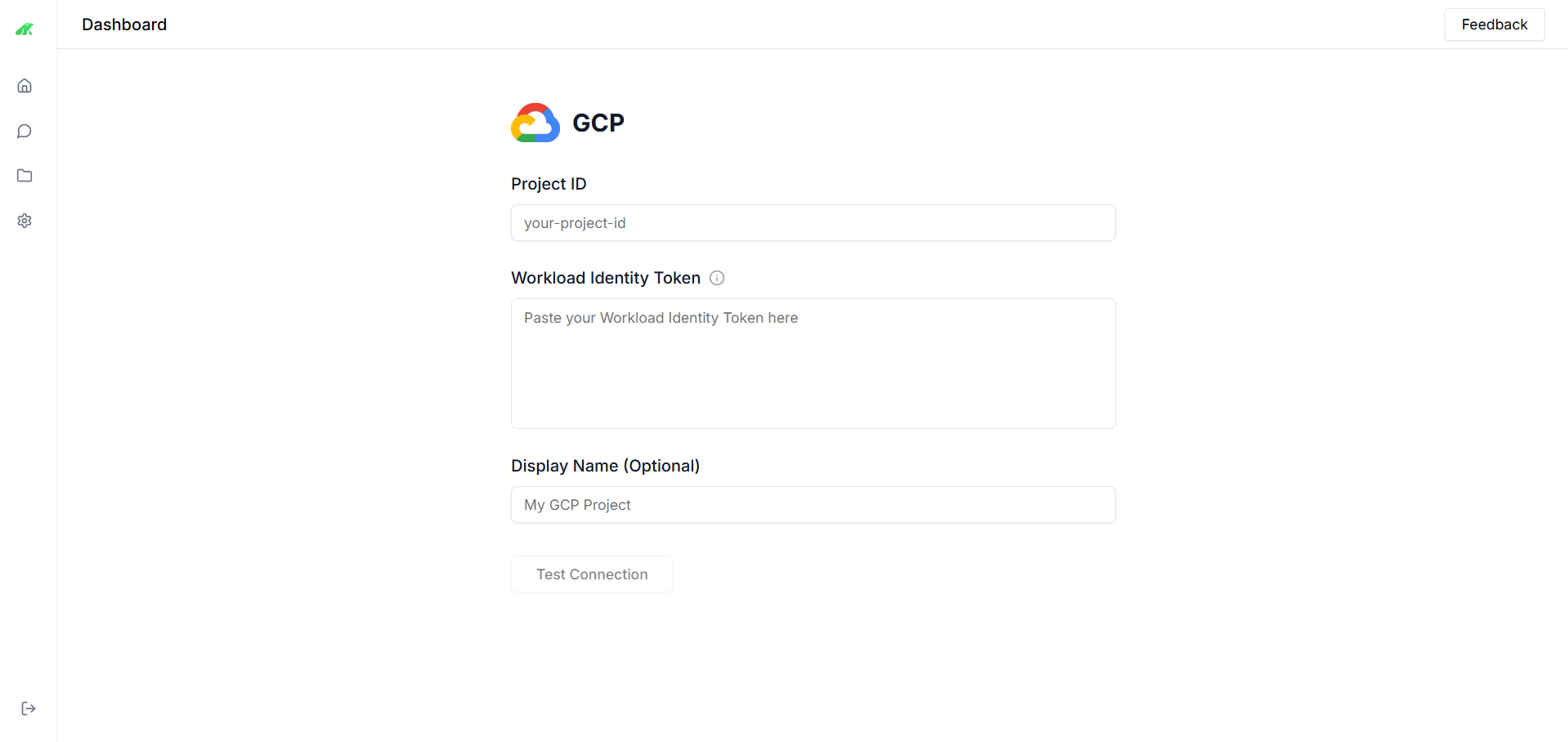Screen dimensions: 1568x742
Task: Open the chat section in the sidebar
Action: pyautogui.click(x=25, y=131)
